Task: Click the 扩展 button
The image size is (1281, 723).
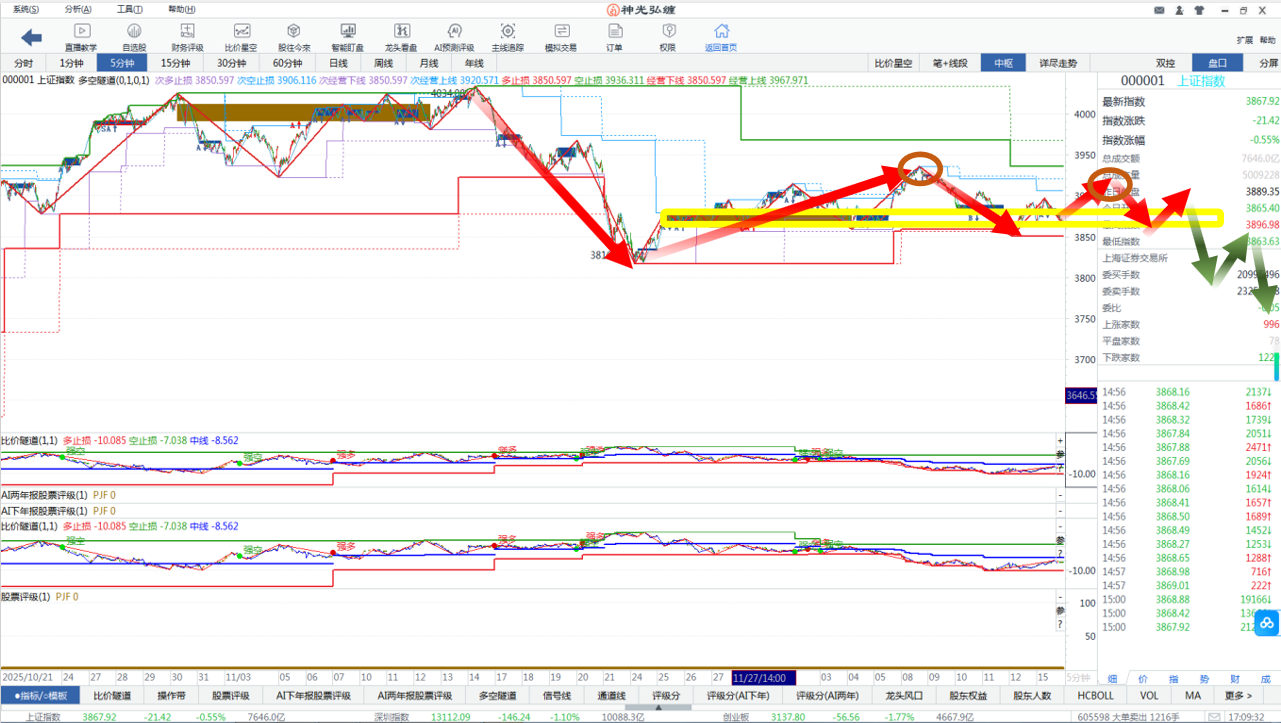Action: pos(1244,40)
